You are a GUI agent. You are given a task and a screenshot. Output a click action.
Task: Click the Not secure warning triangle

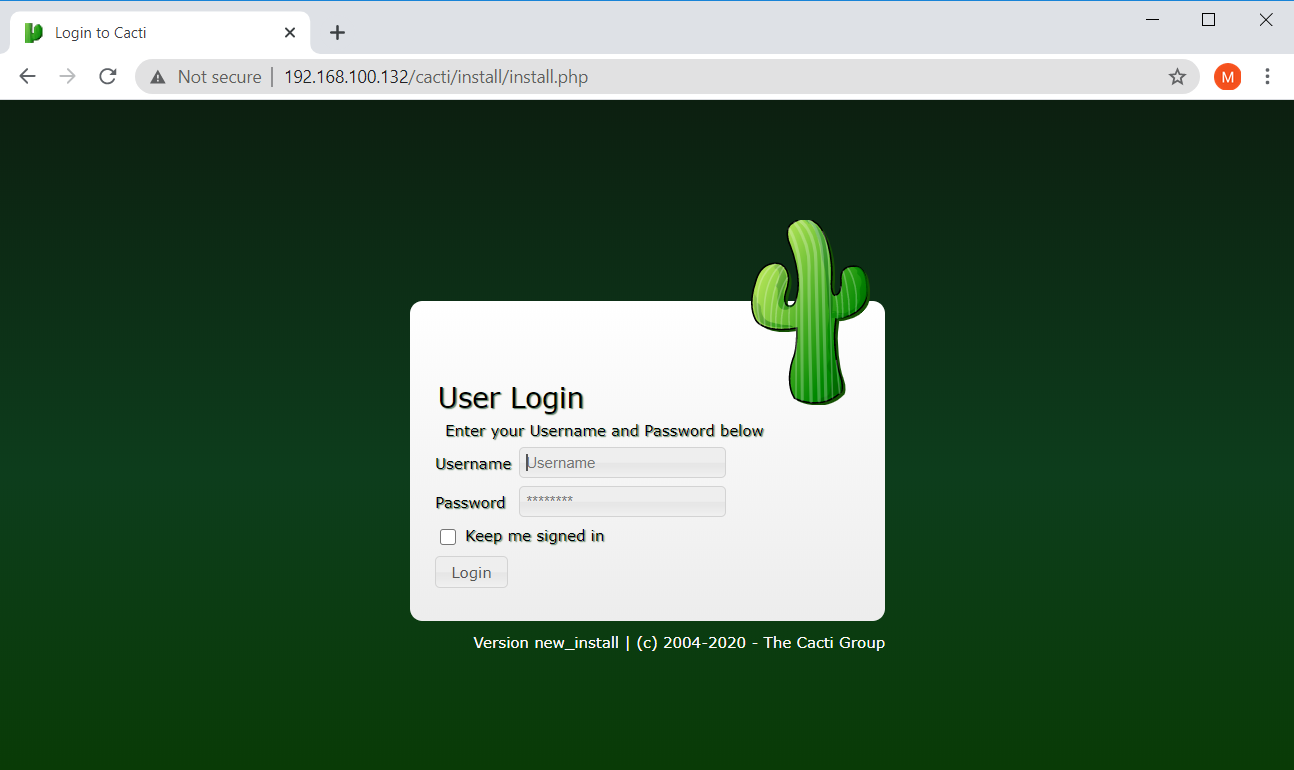(157, 76)
